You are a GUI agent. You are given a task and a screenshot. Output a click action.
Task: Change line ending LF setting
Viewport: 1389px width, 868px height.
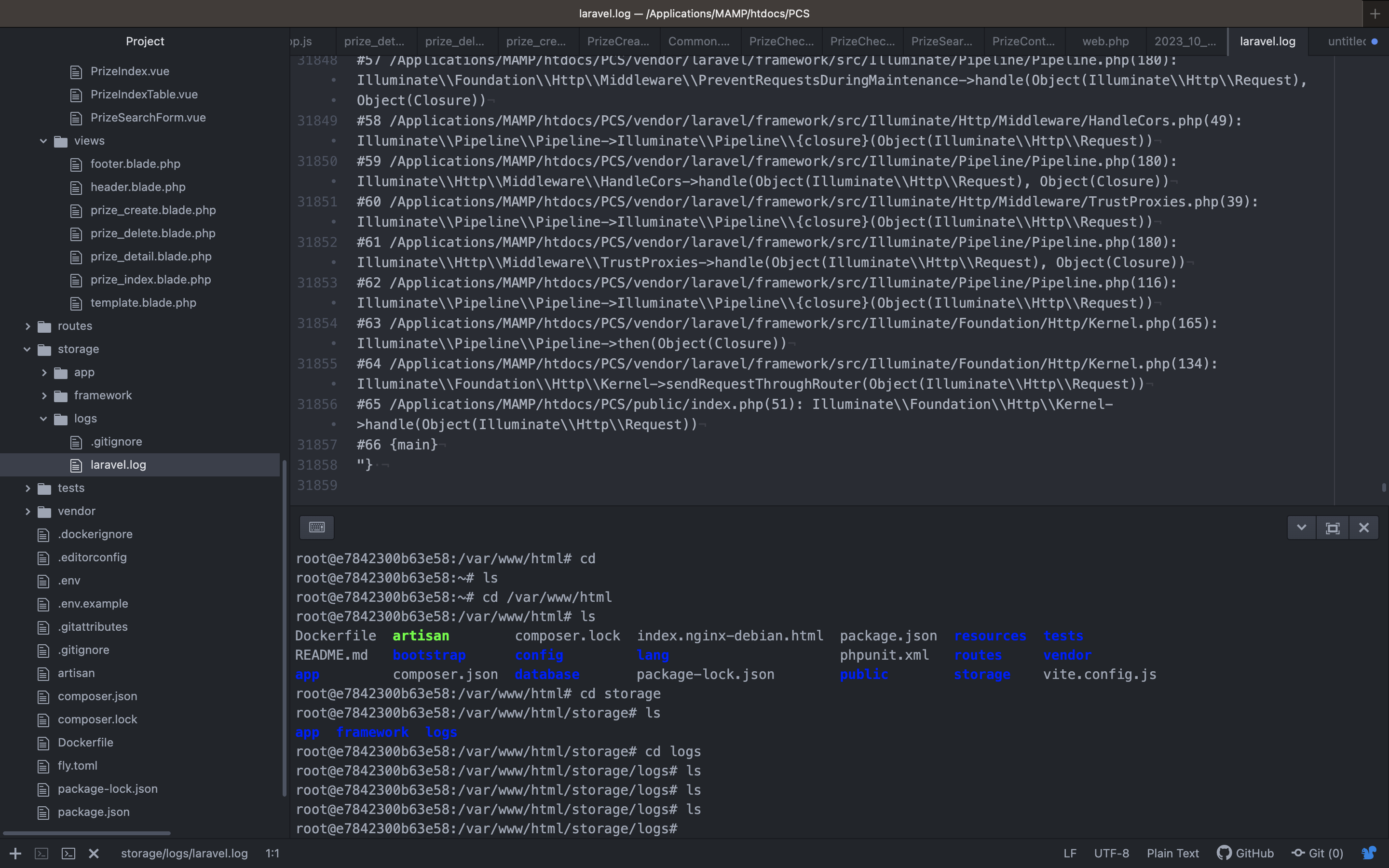click(1069, 853)
